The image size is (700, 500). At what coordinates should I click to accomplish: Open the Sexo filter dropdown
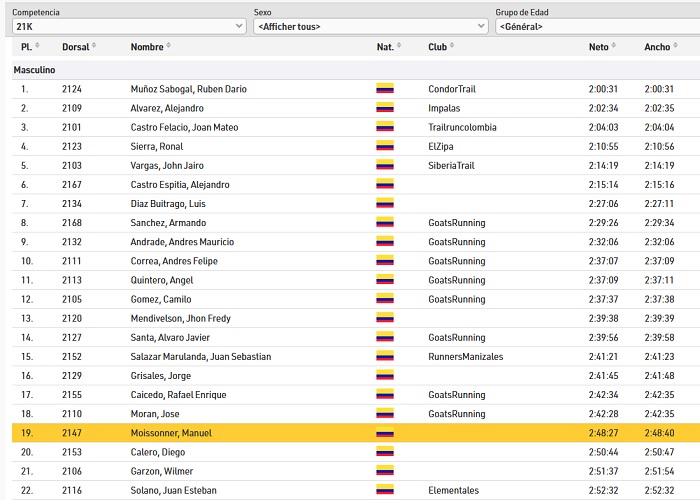tap(370, 26)
